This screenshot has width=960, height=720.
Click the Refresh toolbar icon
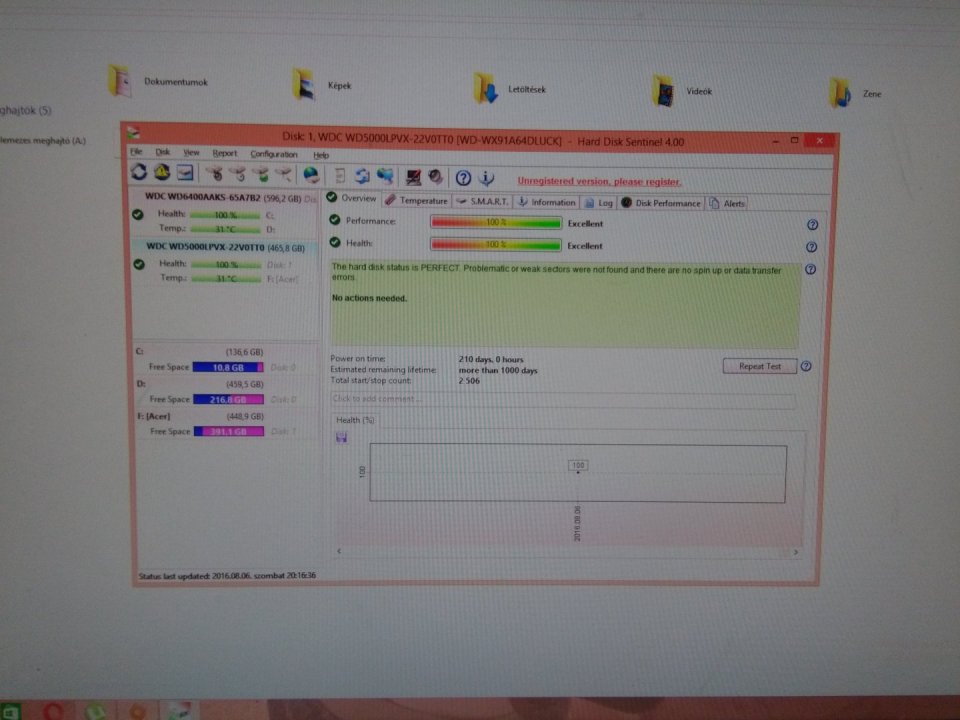tap(139, 173)
